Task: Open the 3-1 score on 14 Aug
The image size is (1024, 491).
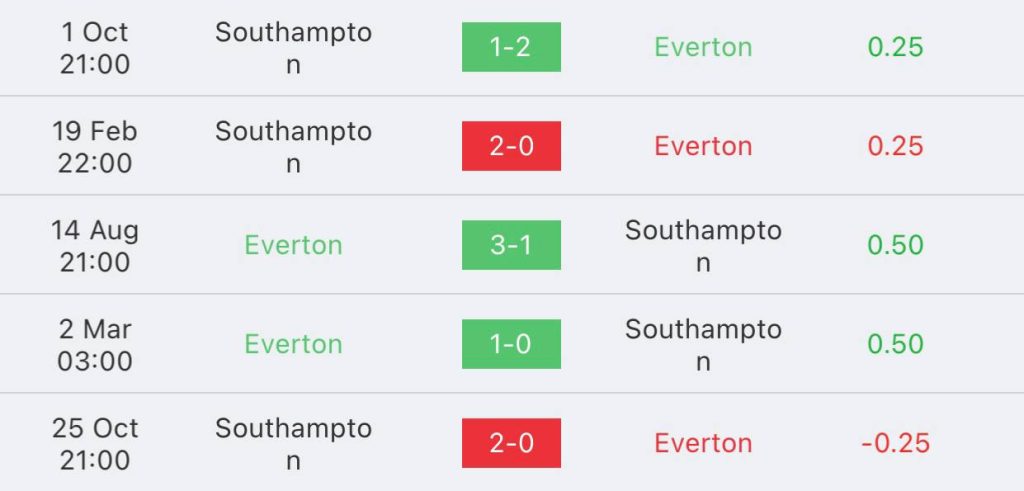Action: point(511,245)
